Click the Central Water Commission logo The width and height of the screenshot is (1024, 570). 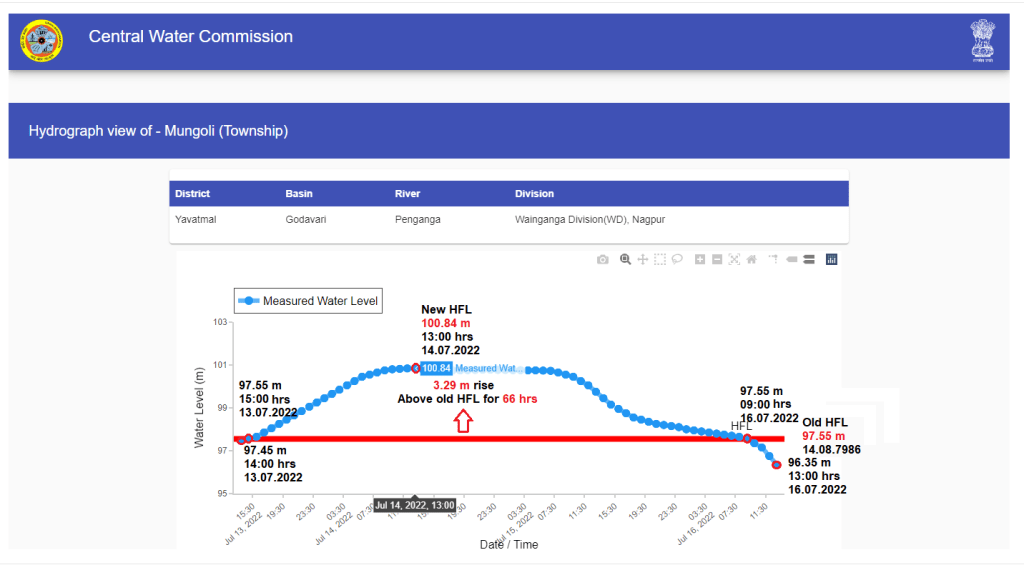pos(41,41)
